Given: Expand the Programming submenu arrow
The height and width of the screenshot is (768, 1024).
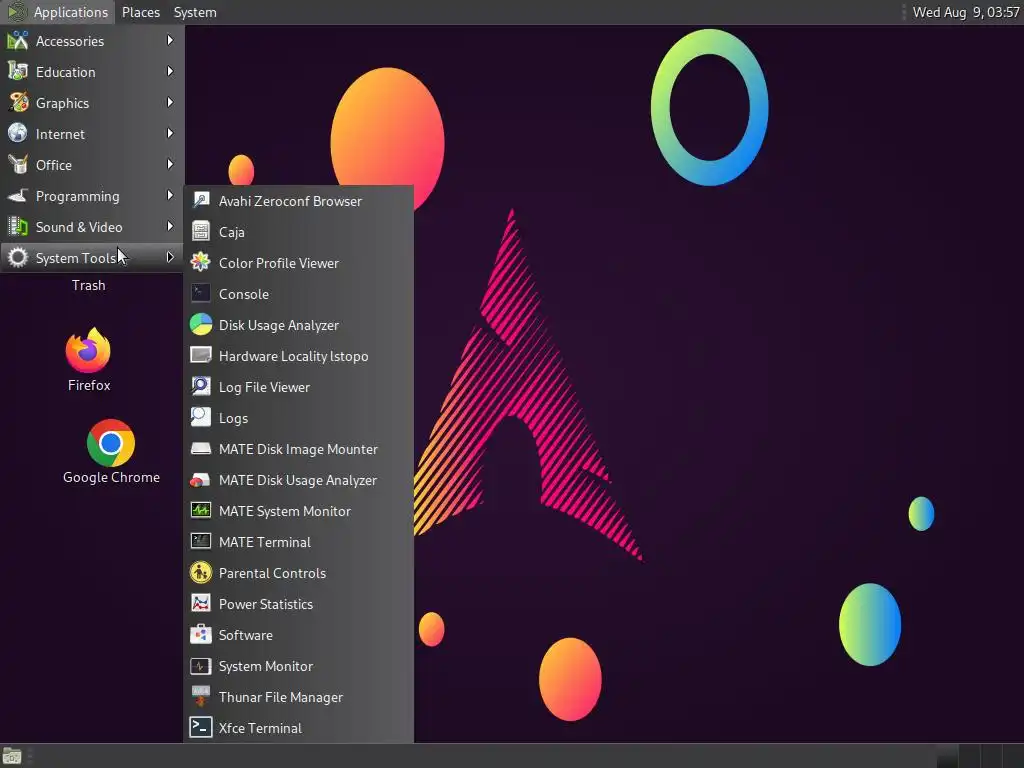Looking at the screenshot, I should point(170,195).
